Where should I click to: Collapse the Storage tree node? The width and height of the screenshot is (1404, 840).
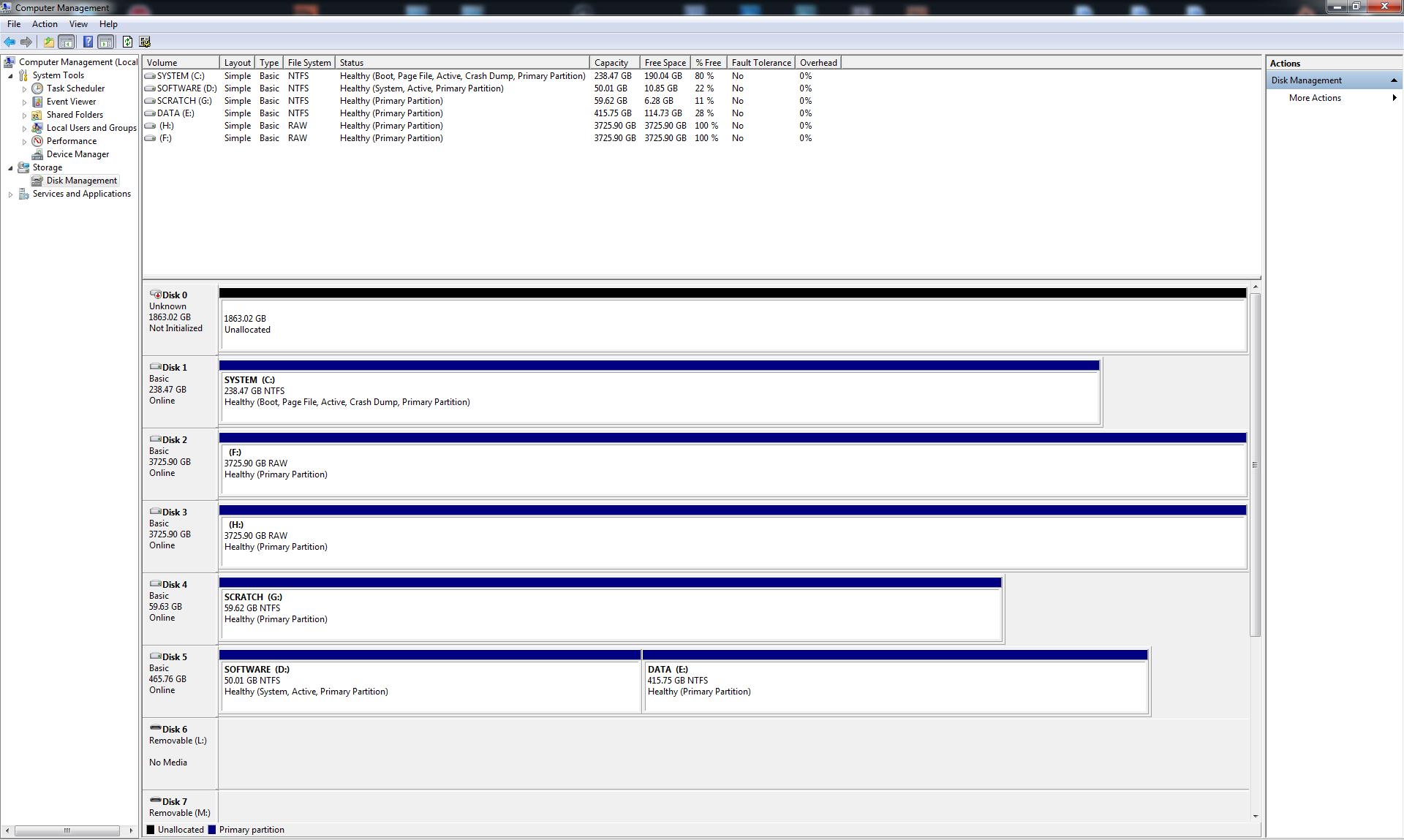click(10, 168)
